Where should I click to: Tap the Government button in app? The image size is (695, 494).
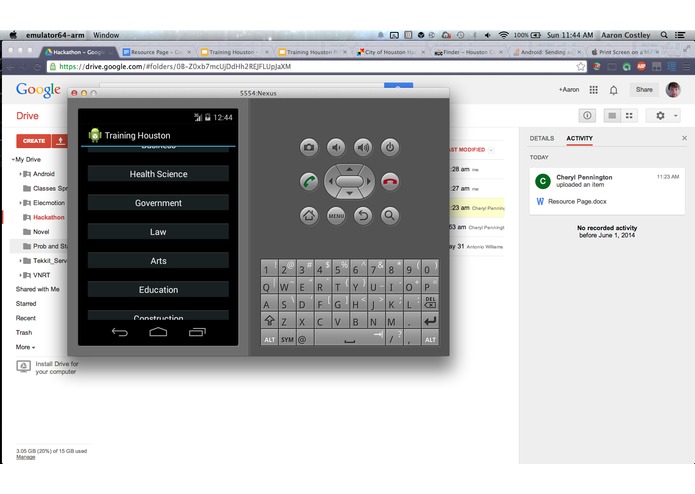(x=158, y=203)
